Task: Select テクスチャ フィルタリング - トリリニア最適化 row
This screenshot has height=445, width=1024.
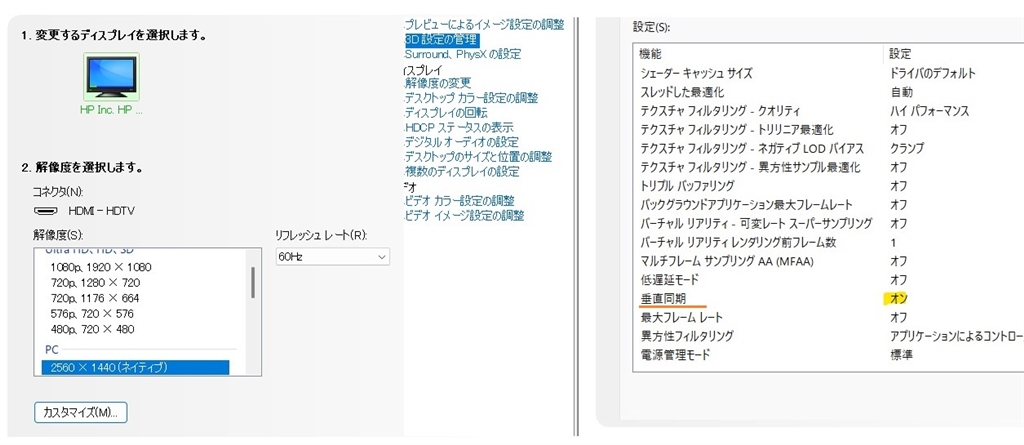Action: (829, 130)
